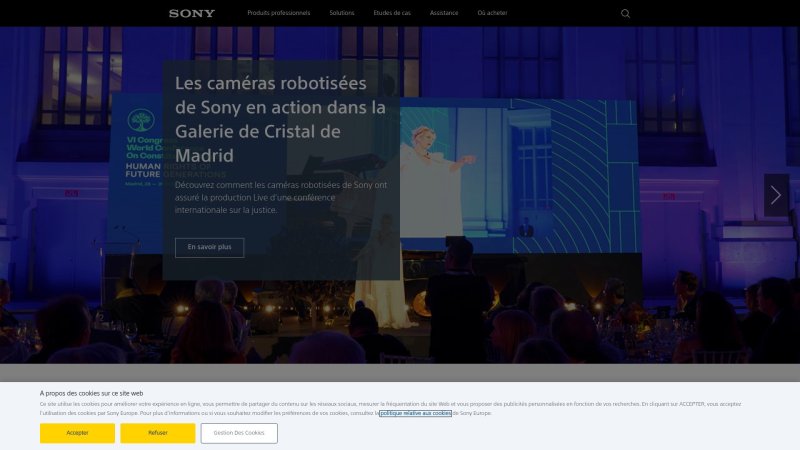Open the search magnifier icon
Viewport: 800px width, 450px height.
pyautogui.click(x=625, y=13)
